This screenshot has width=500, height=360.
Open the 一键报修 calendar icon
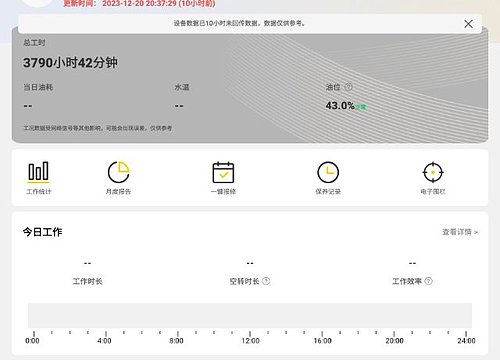[223, 172]
